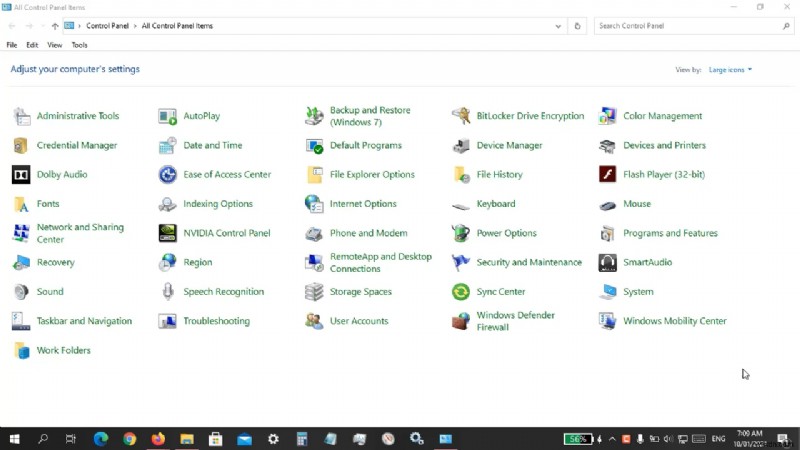Click the Windows Start button in taskbar
The image size is (800, 450).
click(14, 439)
